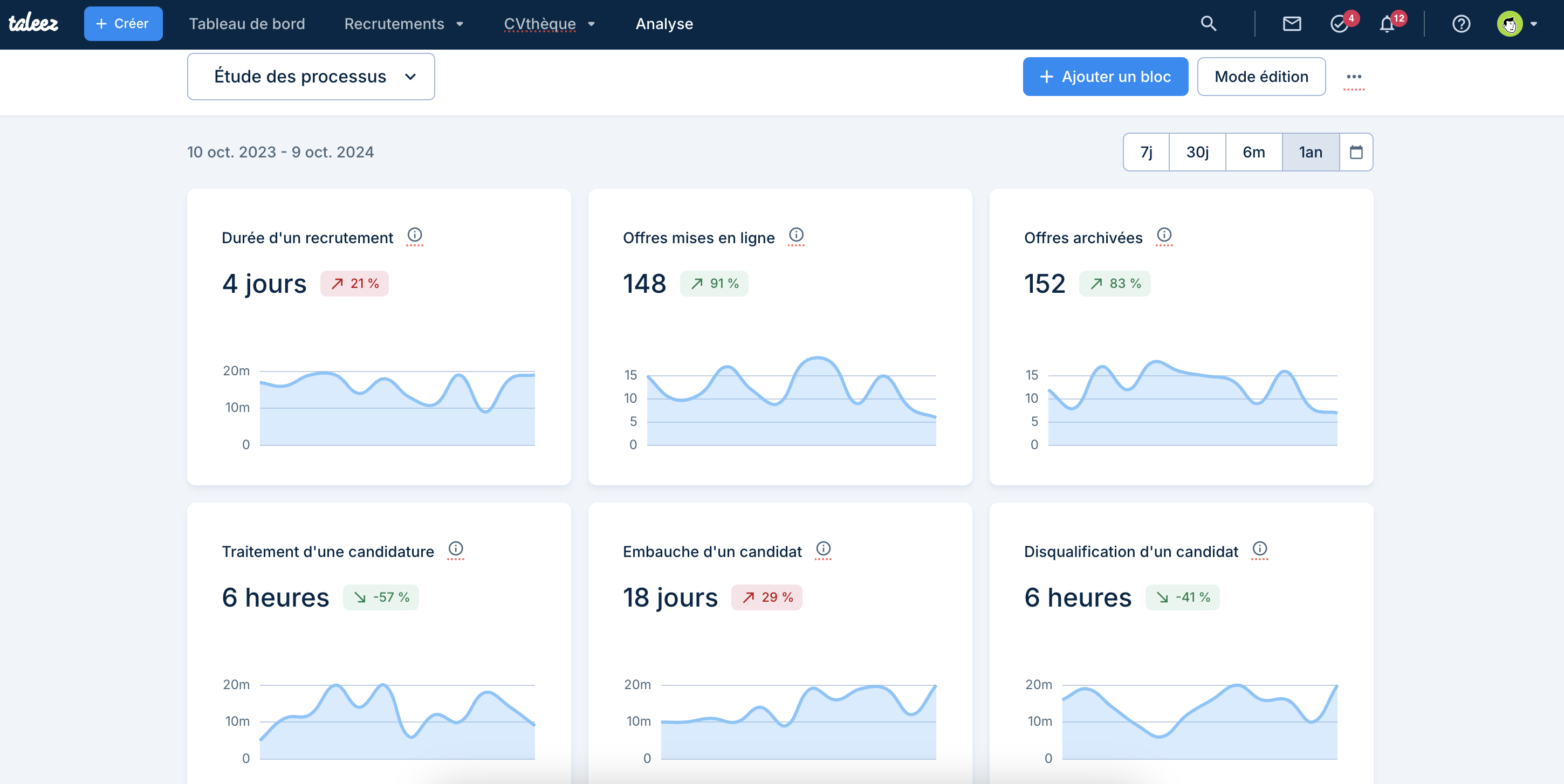Click info icon beside Embauche d'un candidat
The width and height of the screenshot is (1564, 784).
tap(822, 548)
